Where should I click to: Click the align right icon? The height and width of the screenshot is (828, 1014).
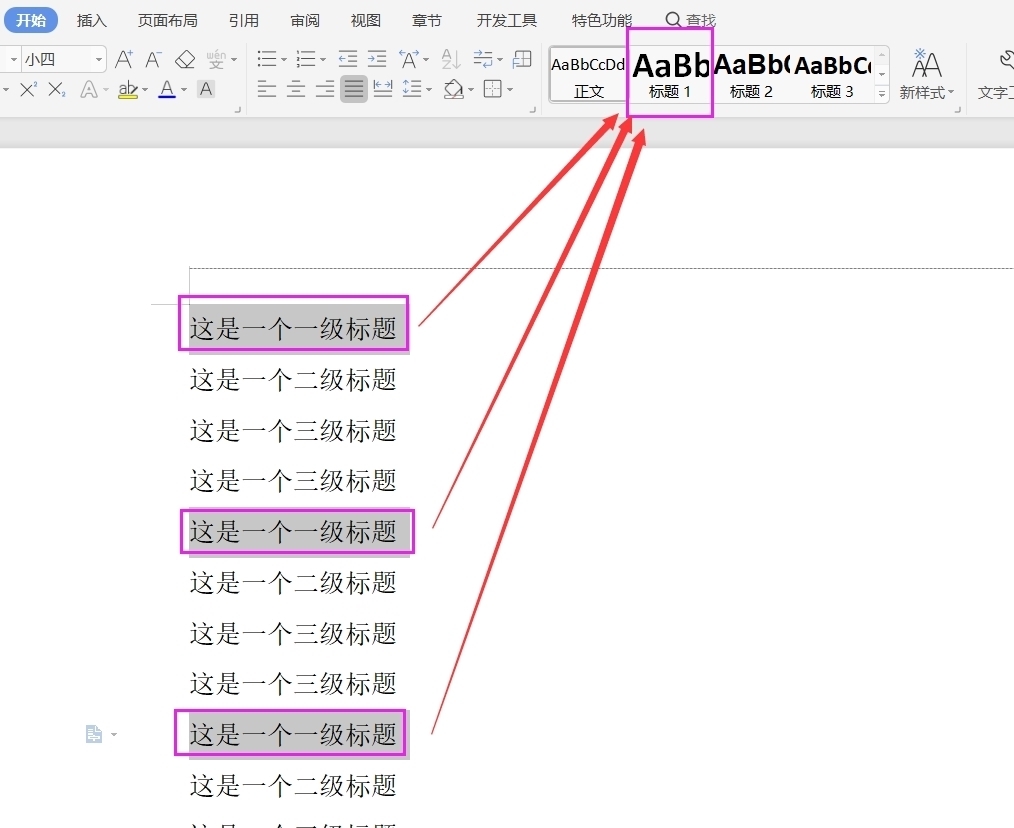(x=325, y=90)
